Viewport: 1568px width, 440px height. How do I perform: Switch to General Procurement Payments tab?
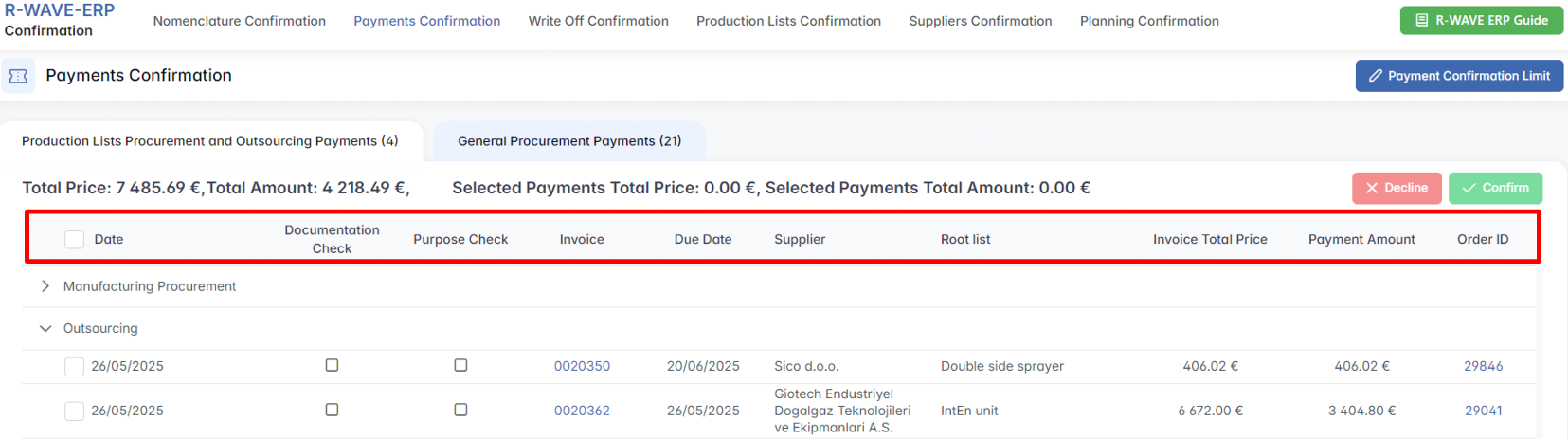point(569,141)
